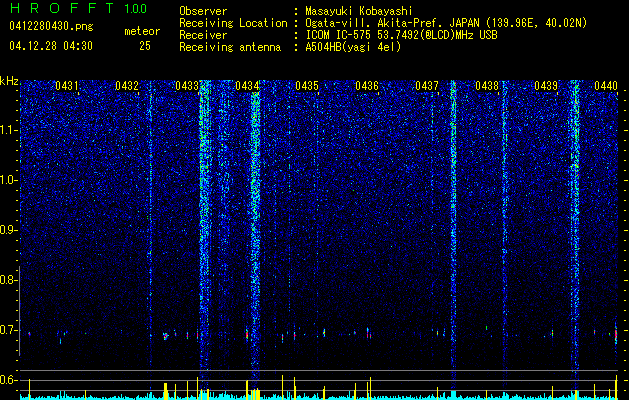Click the HROFFT program title text
The image size is (629, 400).
pyautogui.click(x=62, y=8)
